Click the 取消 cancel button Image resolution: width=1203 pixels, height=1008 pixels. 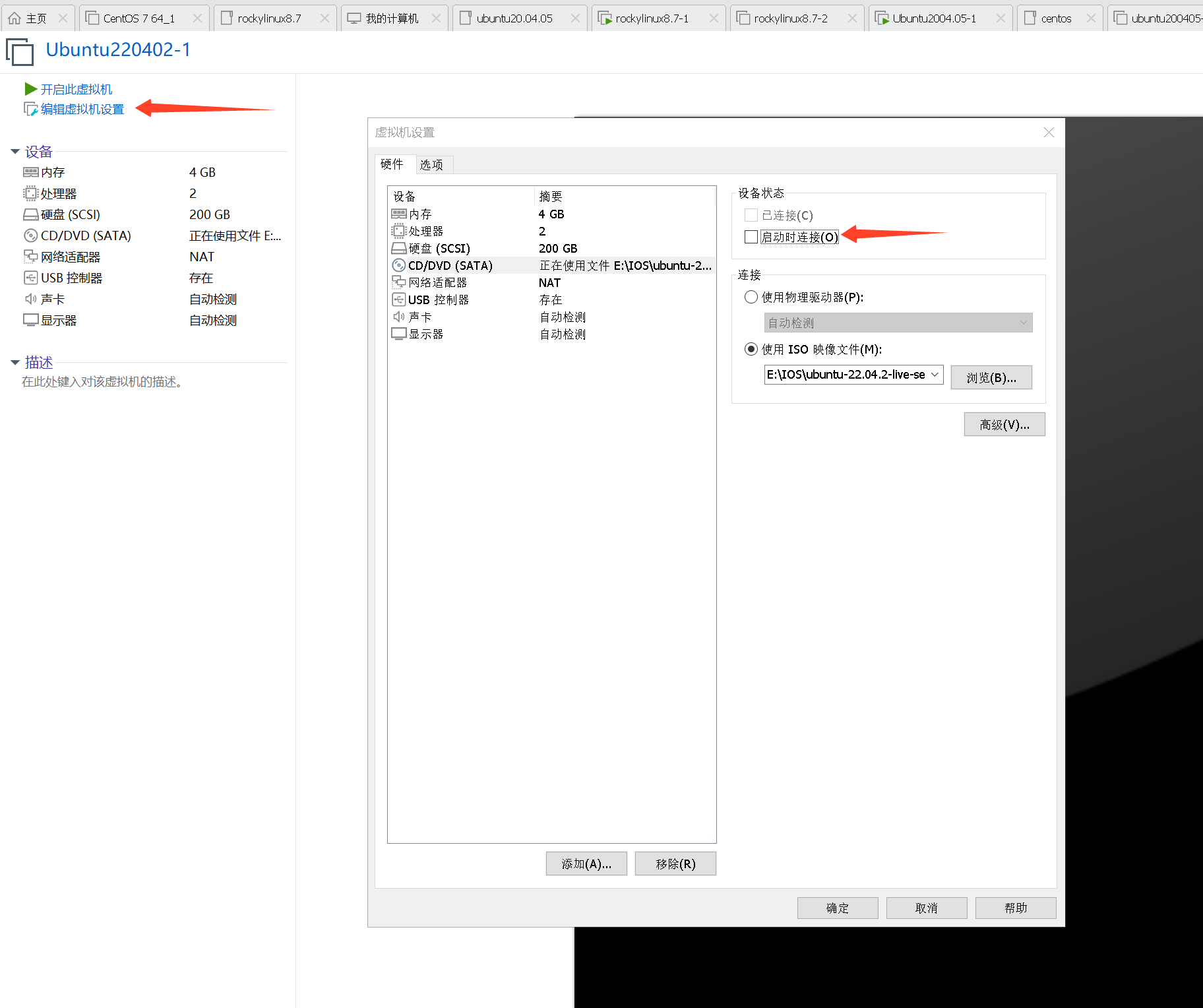tap(927, 908)
